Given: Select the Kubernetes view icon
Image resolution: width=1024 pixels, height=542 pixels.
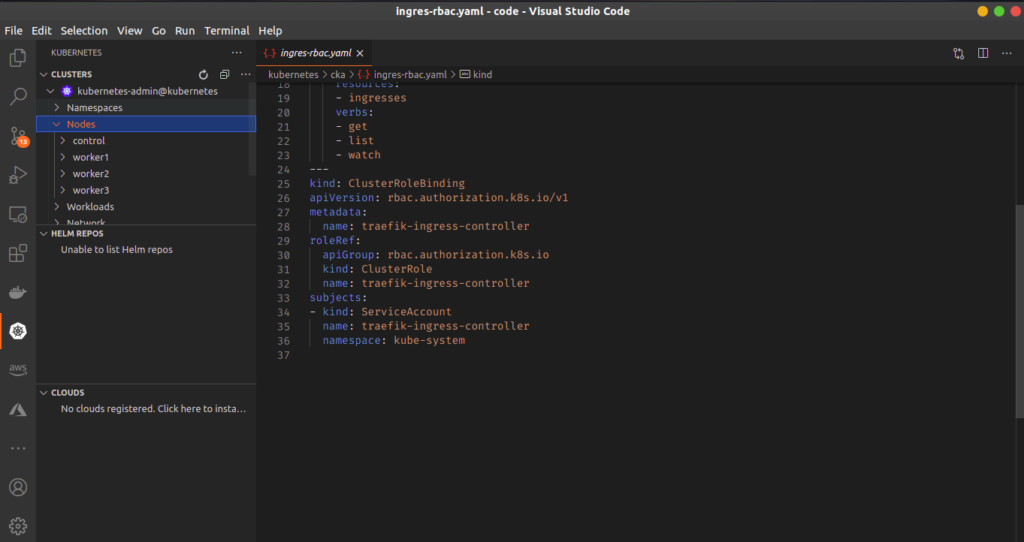Looking at the screenshot, I should (18, 331).
